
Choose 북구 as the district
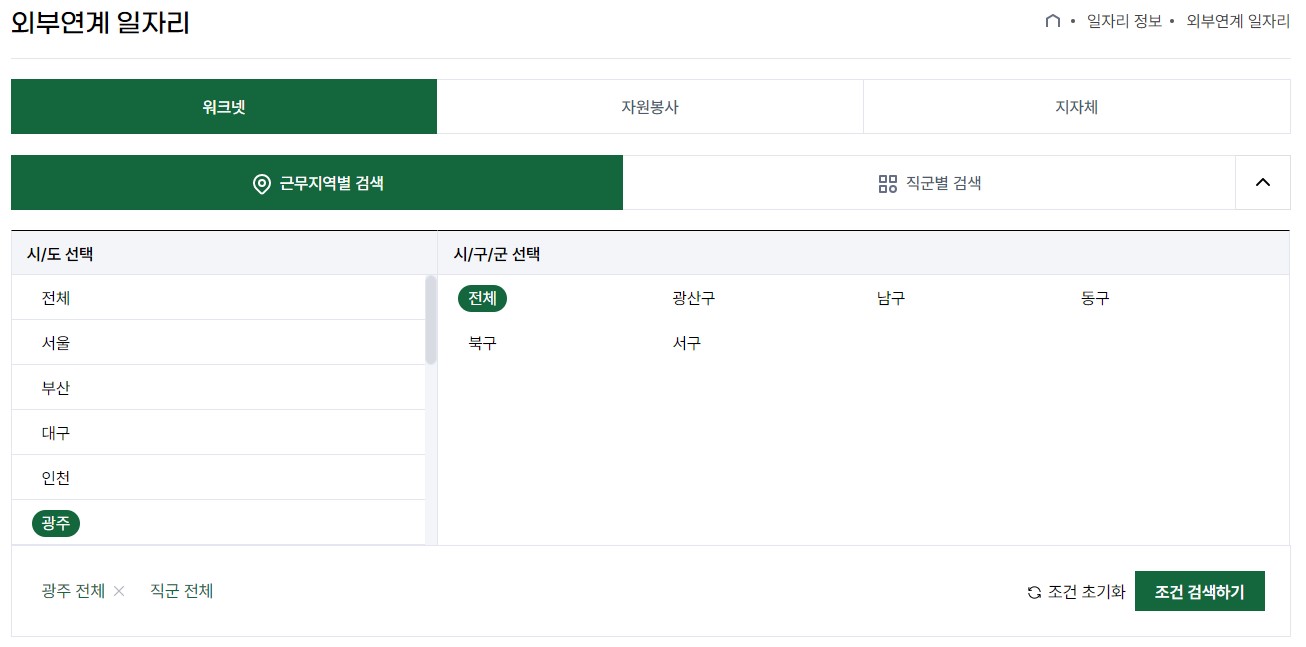tap(482, 342)
